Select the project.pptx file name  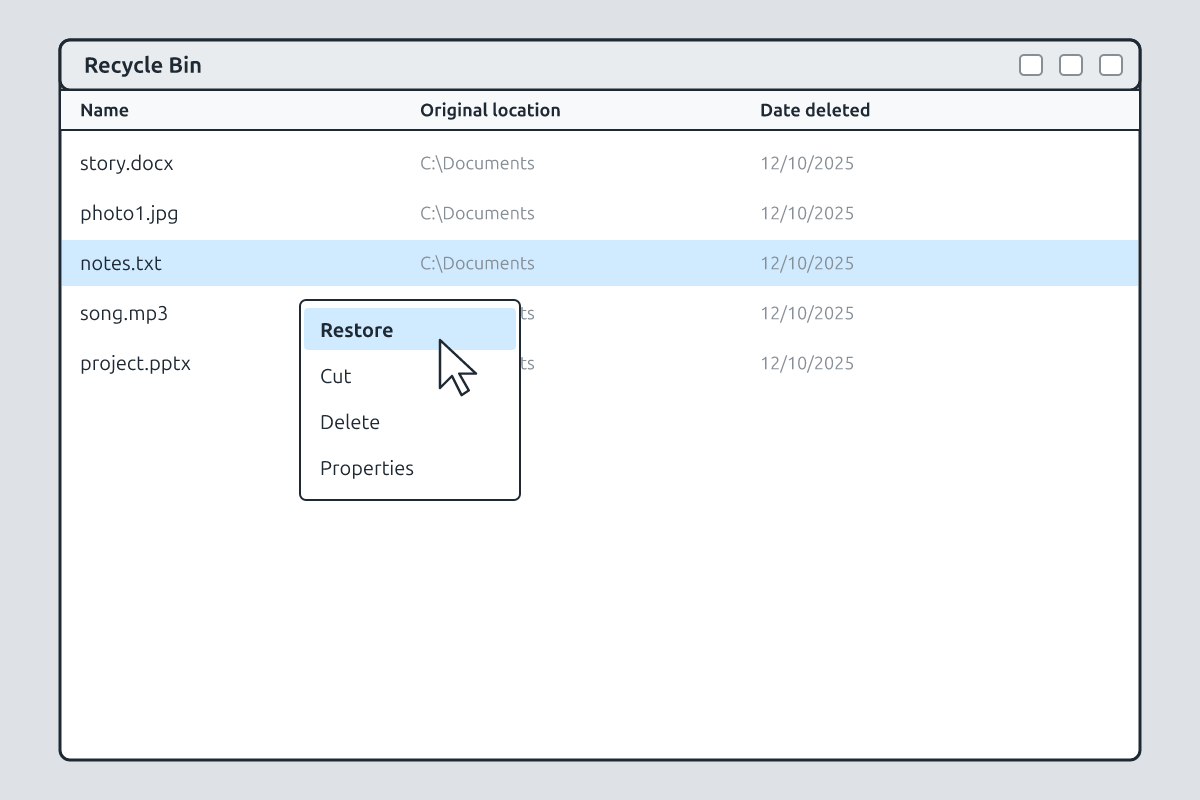[135, 363]
